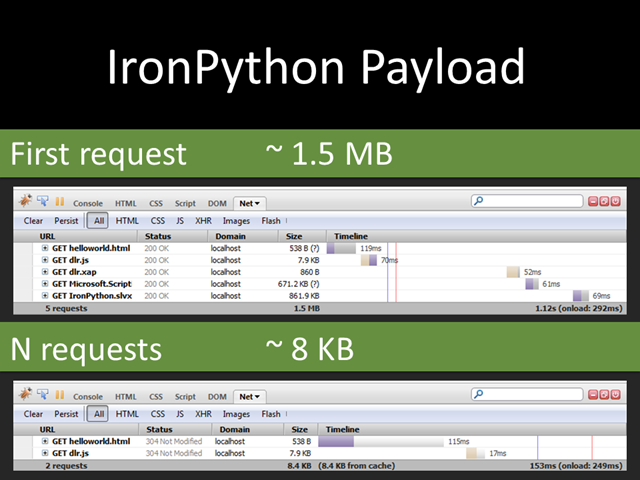
Task: Minimize Firebug in the First request panel
Action: 593,201
